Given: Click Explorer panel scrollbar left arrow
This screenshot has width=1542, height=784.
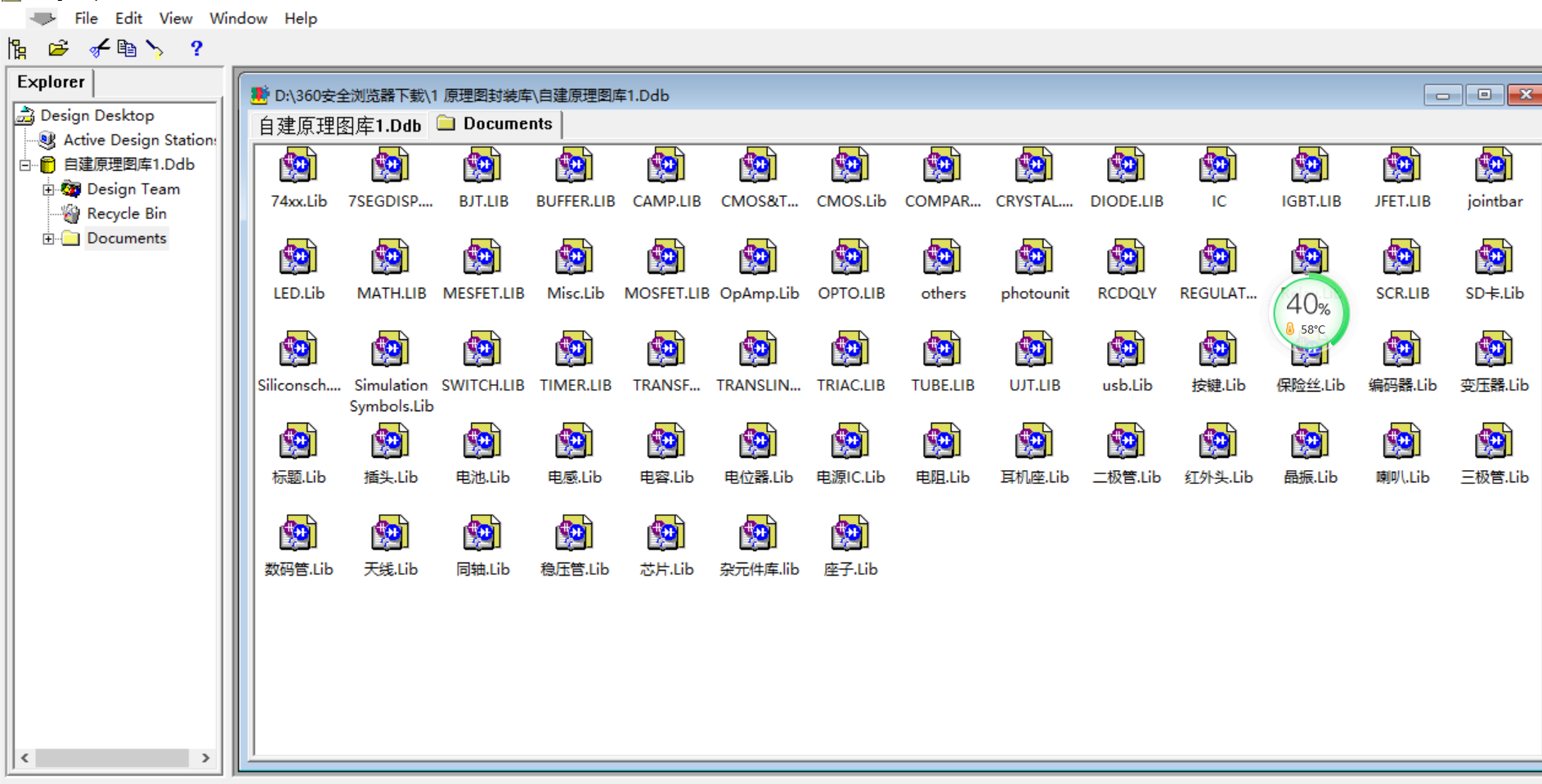Looking at the screenshot, I should point(25,758).
